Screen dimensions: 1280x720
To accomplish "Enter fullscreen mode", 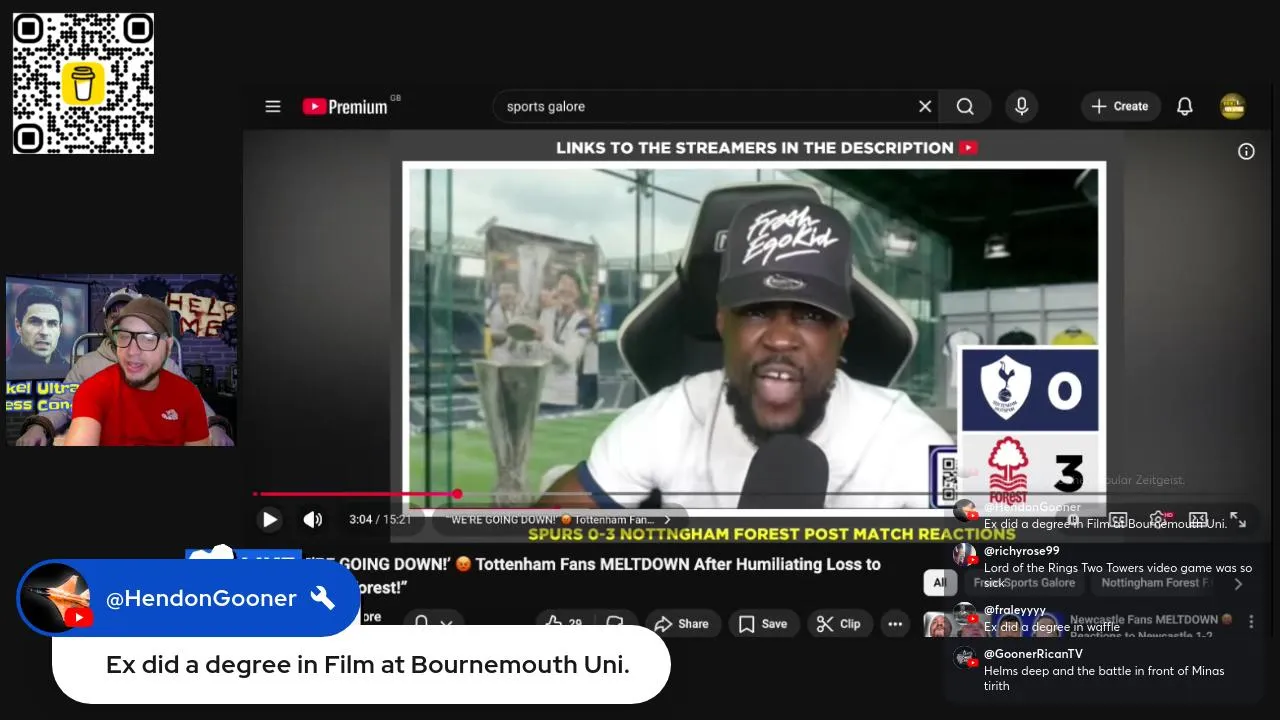I will tap(1238, 519).
